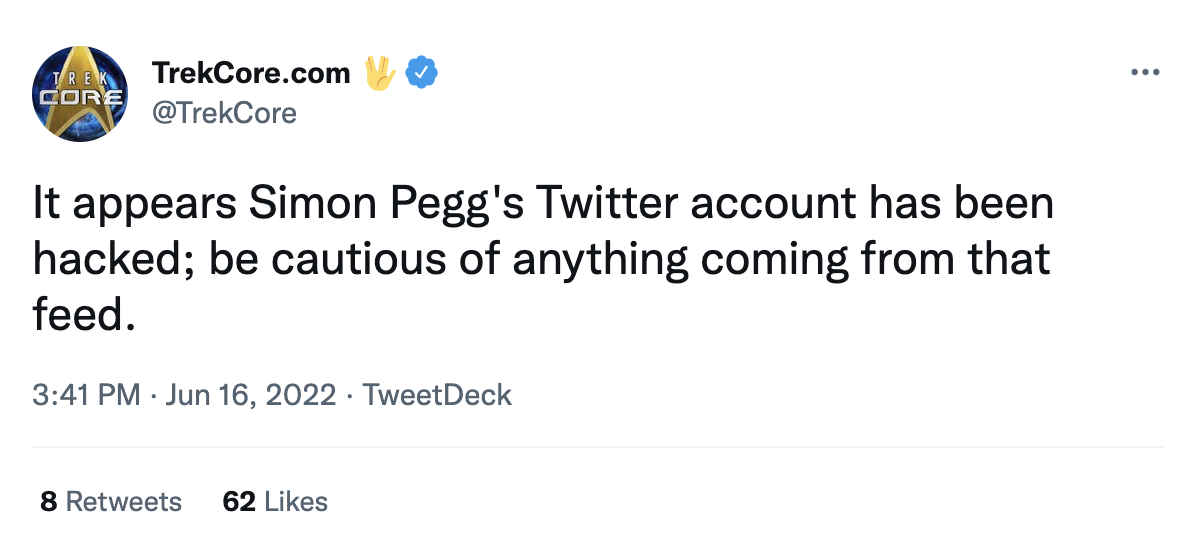View the 62 Likes list
Image resolution: width=1194 pixels, height=550 pixels.
coord(275,501)
